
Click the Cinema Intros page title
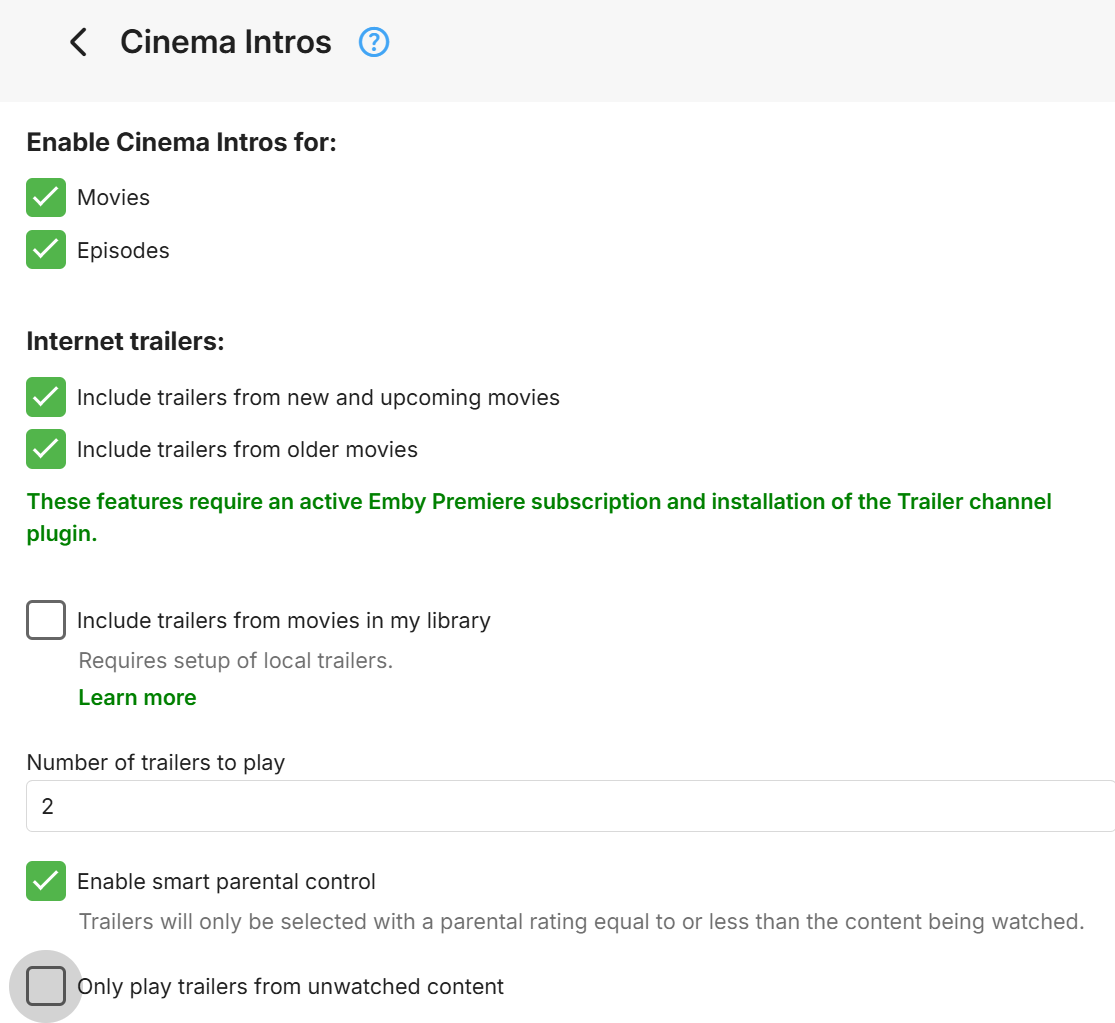[x=225, y=42]
